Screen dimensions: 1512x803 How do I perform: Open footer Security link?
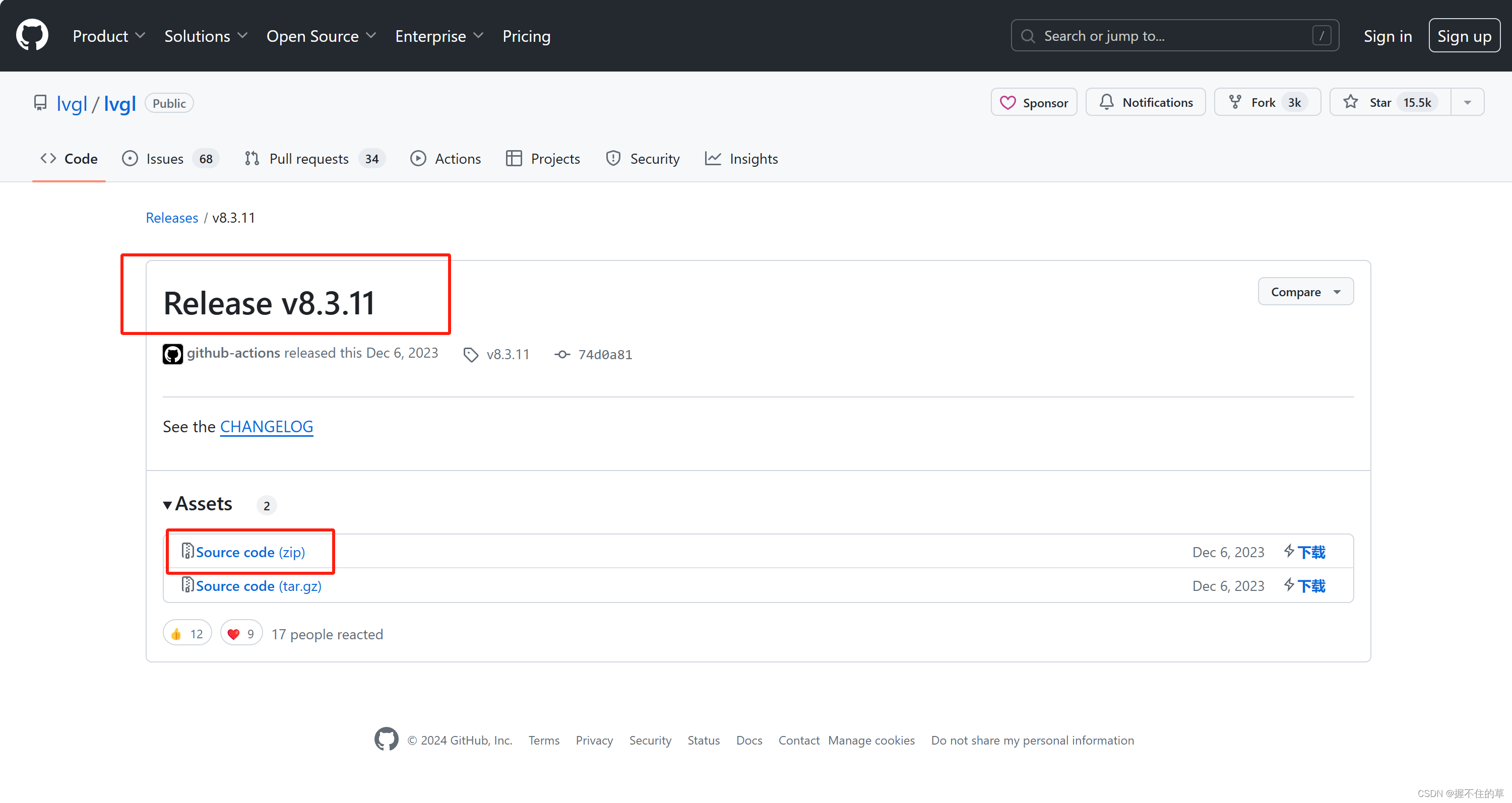(650, 740)
